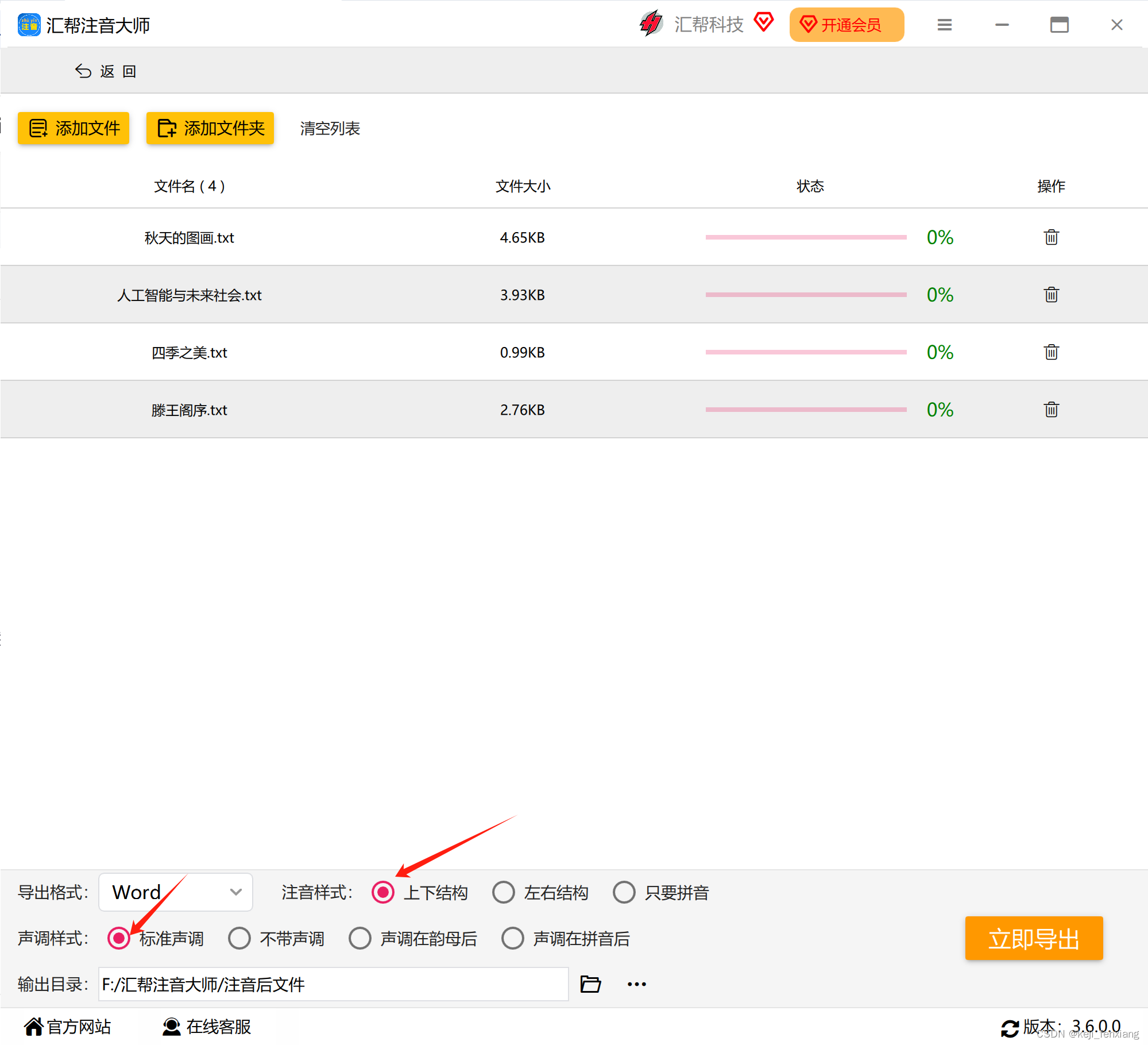
Task: Click 清空列表 to clear file list
Action: point(330,128)
